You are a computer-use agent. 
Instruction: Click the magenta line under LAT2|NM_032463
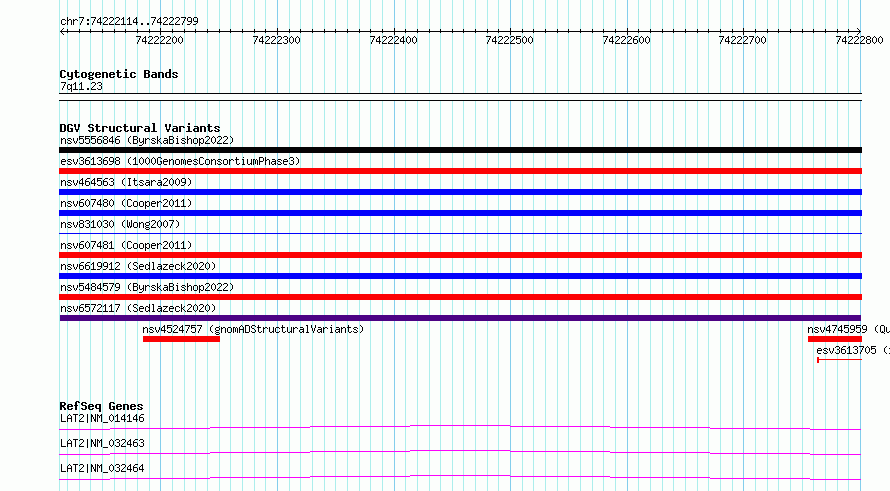click(x=460, y=452)
